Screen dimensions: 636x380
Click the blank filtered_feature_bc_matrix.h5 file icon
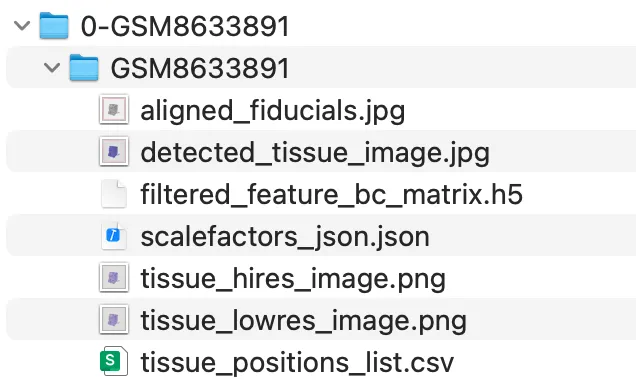point(114,194)
